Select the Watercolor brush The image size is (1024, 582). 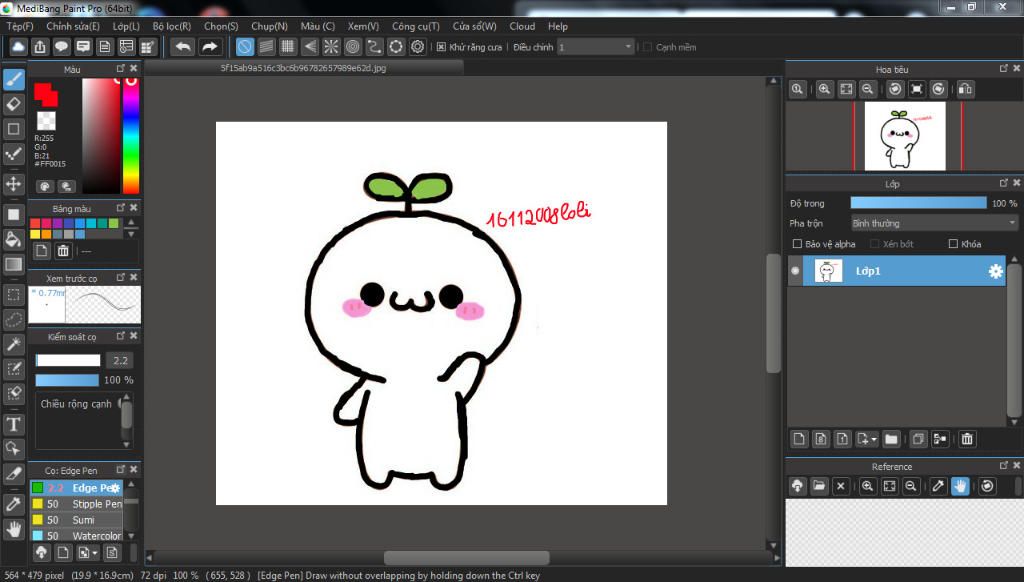coord(76,536)
